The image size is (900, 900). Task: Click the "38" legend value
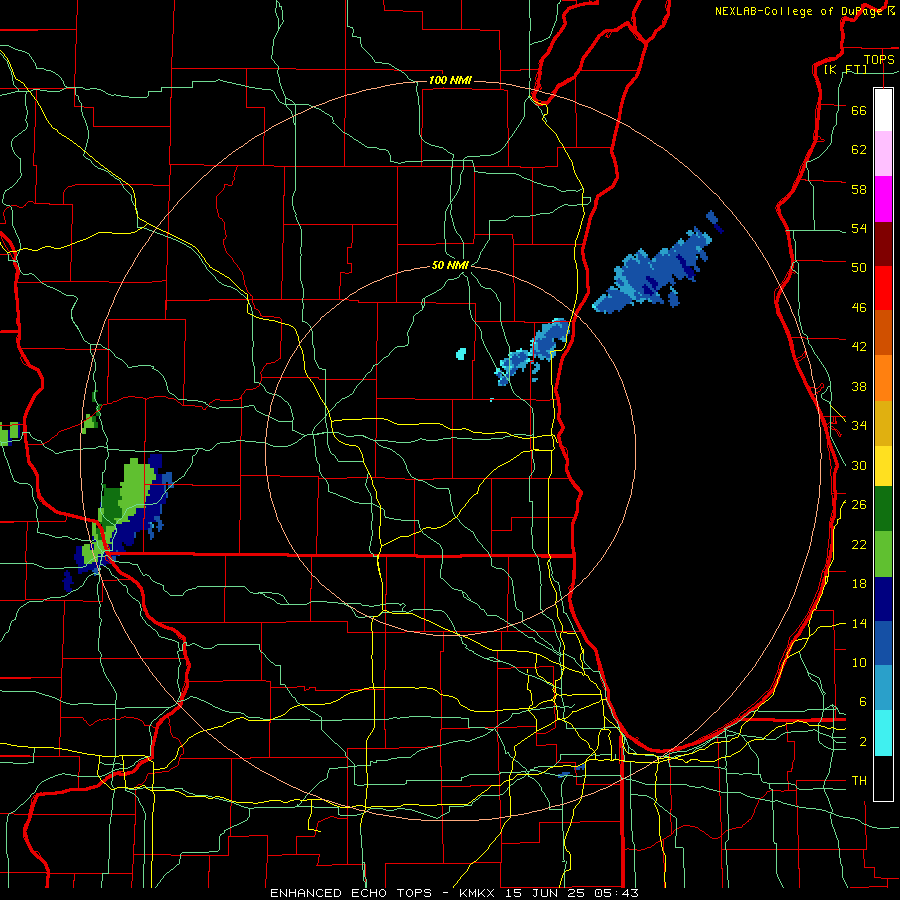coord(859,386)
